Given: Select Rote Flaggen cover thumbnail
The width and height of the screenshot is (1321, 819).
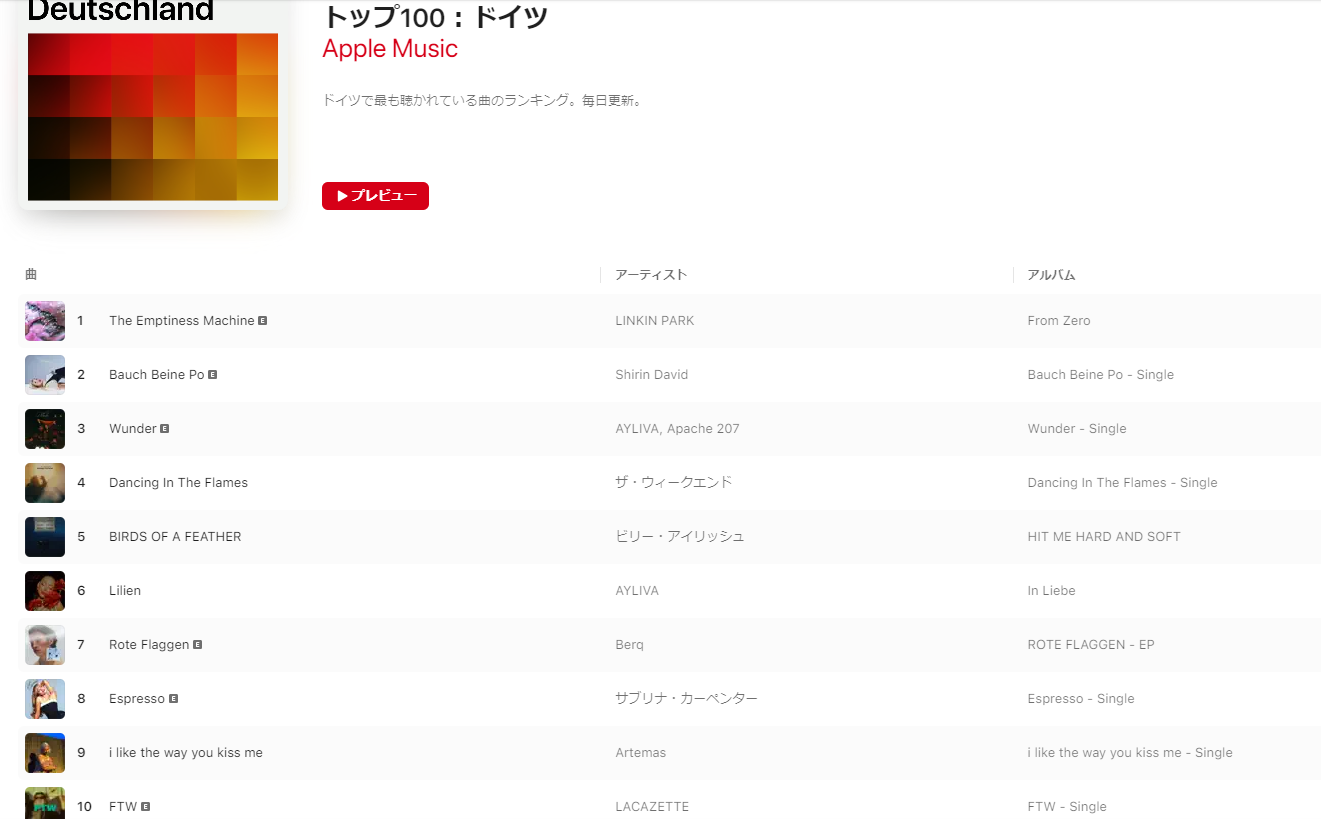Looking at the screenshot, I should [45, 645].
